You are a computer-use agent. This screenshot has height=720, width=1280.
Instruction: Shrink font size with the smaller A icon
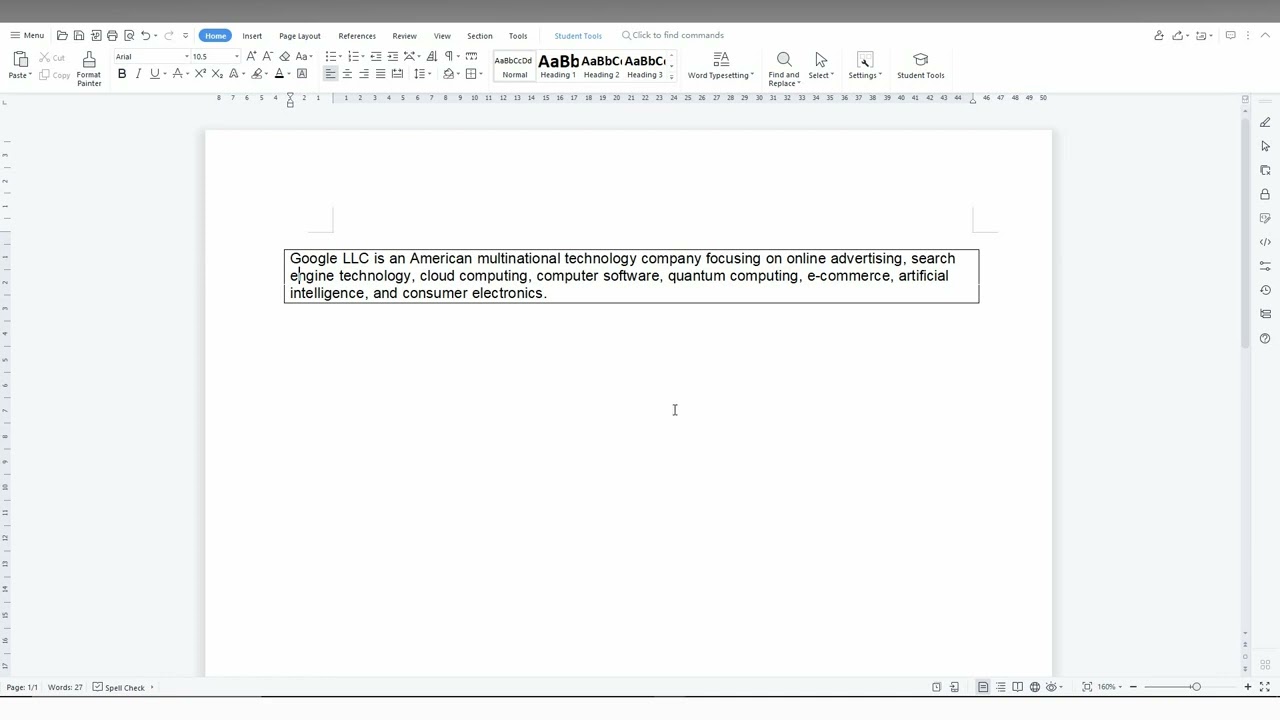pyautogui.click(x=267, y=56)
